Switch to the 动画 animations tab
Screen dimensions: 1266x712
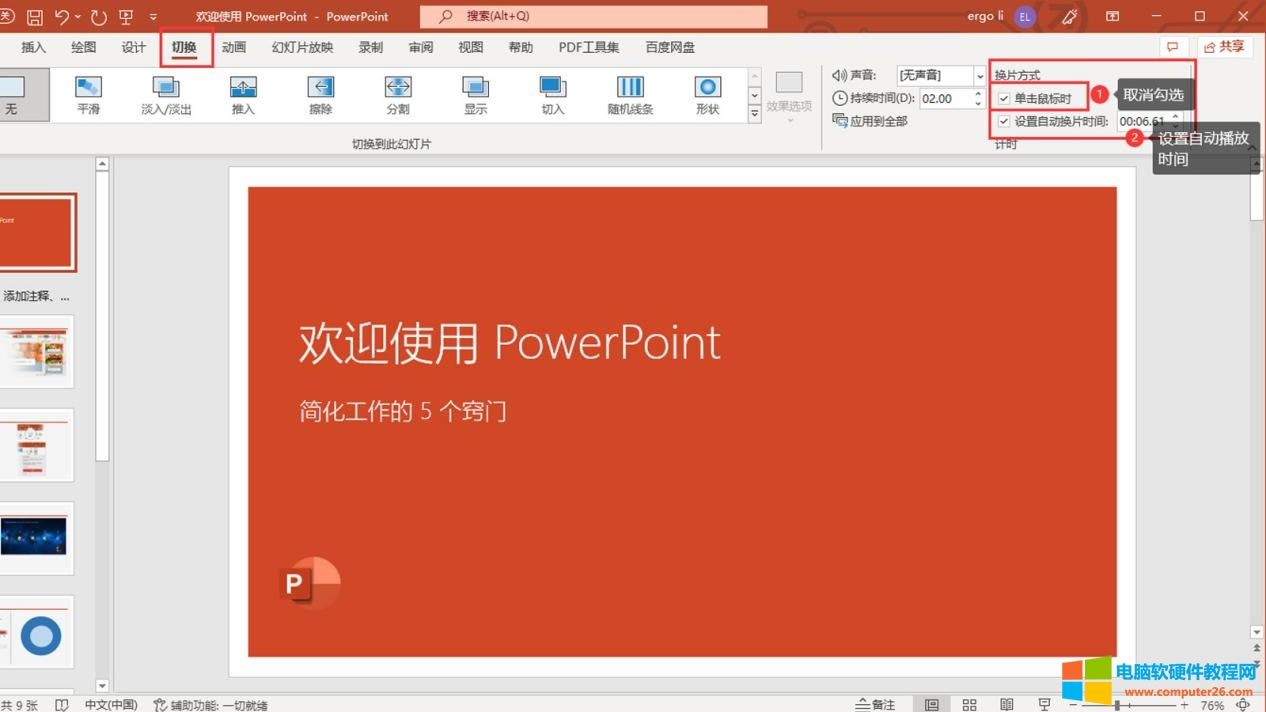[234, 47]
